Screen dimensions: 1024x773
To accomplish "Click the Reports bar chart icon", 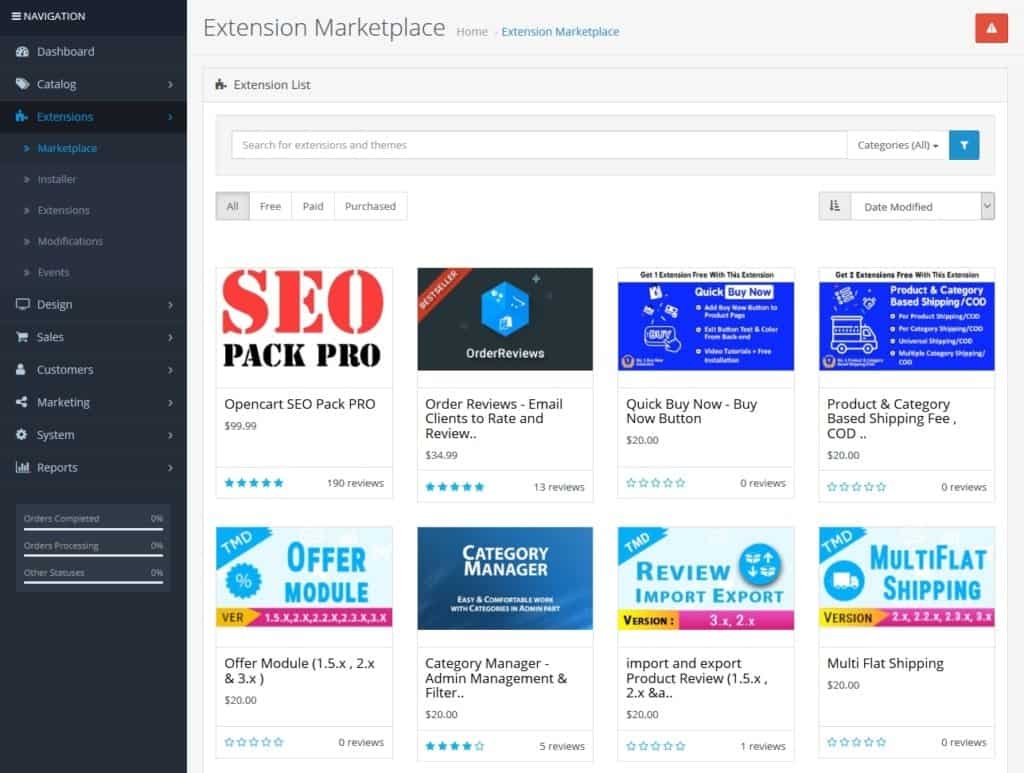I will (22, 467).
